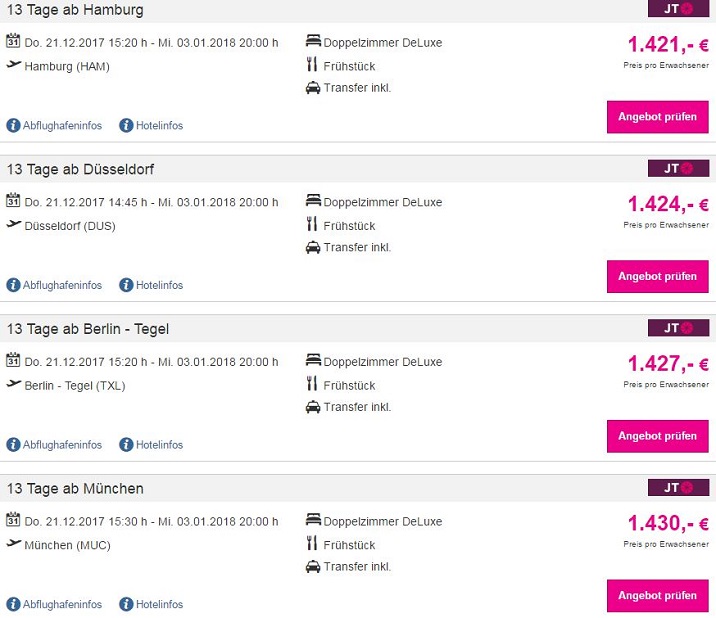Click the info icon beside Hamburg Hotelinfos
Image resolution: width=716 pixels, height=618 pixels.
pos(126,126)
